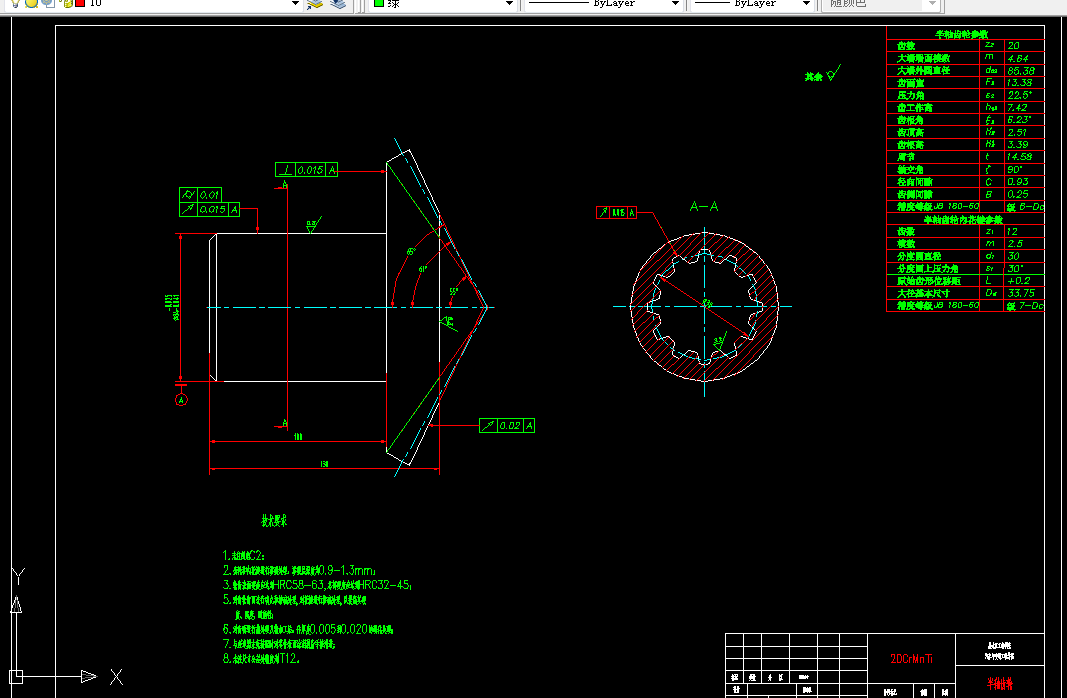Select note 6 with 0.005 to 0.020

[308, 629]
